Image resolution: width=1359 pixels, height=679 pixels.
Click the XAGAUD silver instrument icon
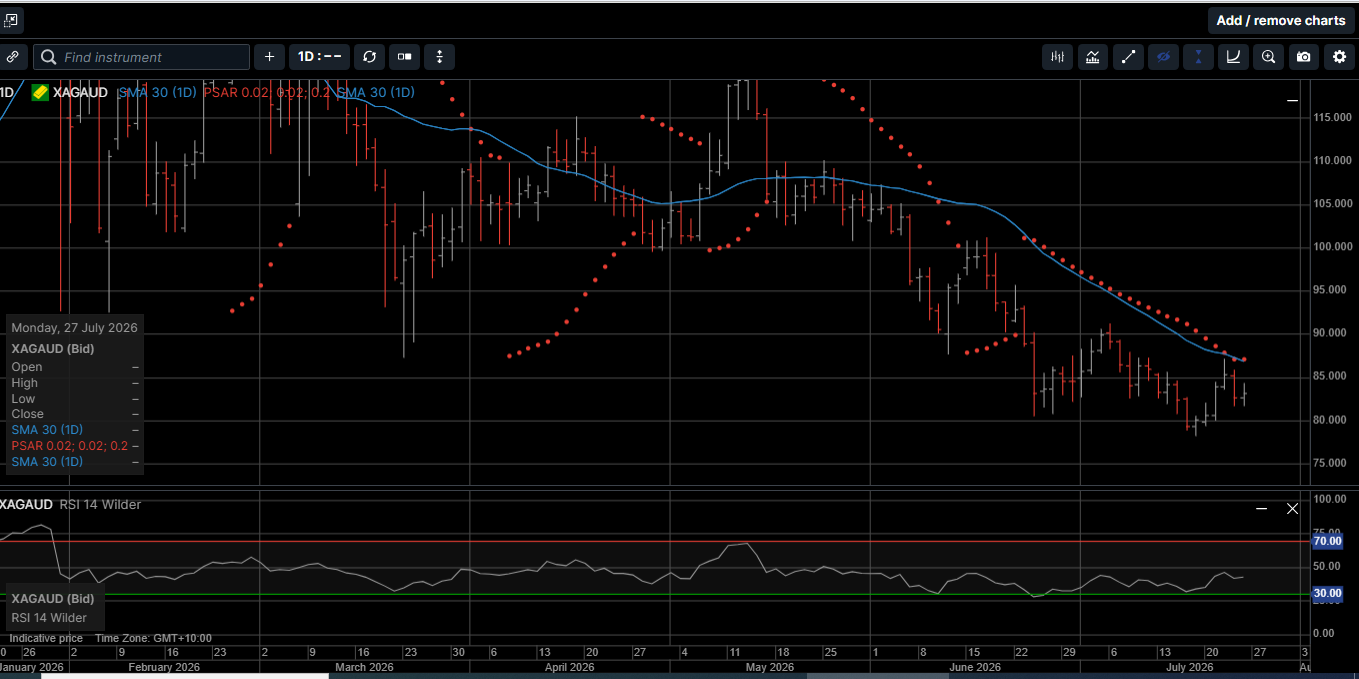coord(40,92)
